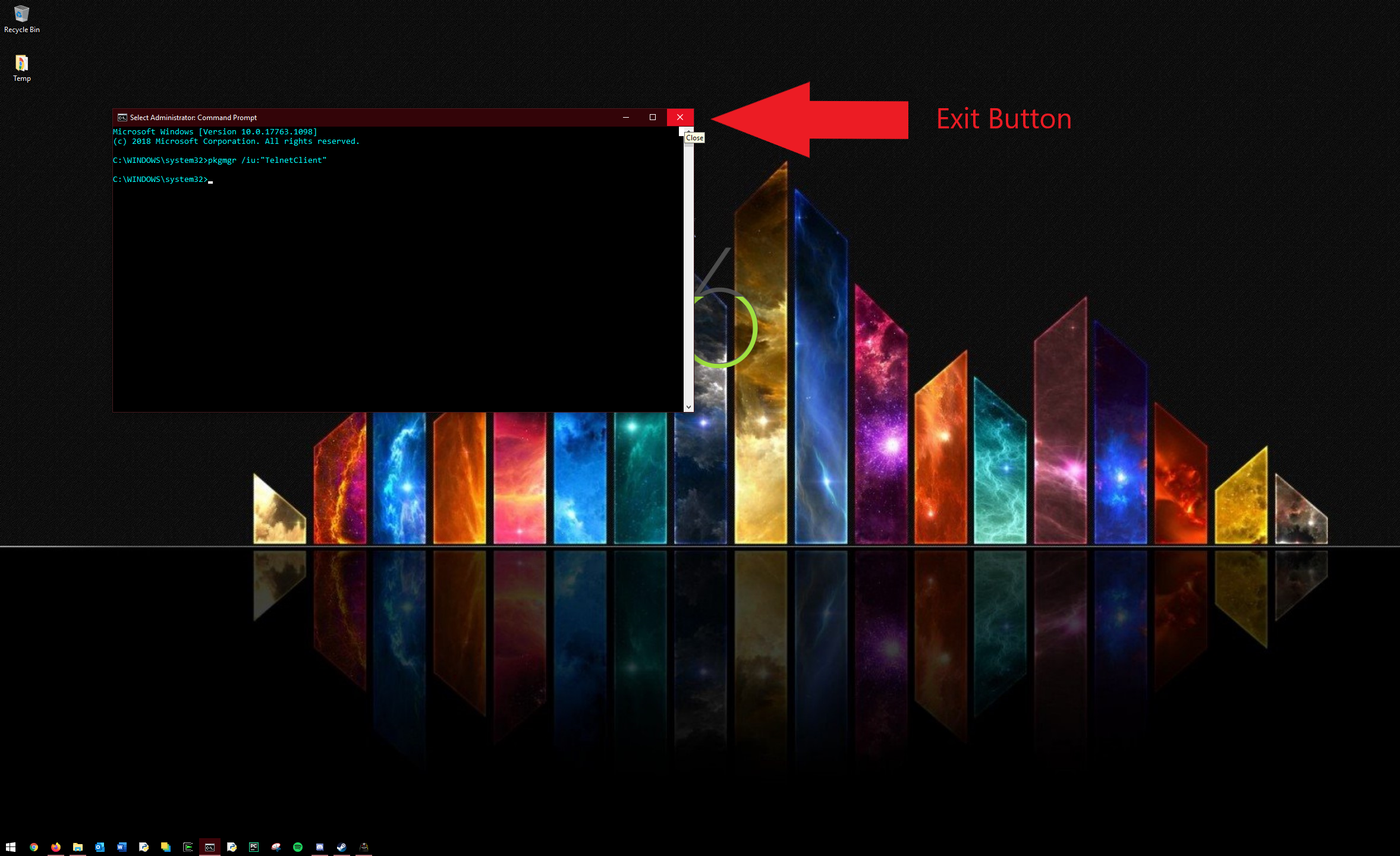Open the Temp folder on the desktop
The width and height of the screenshot is (1400, 856).
coord(21,61)
